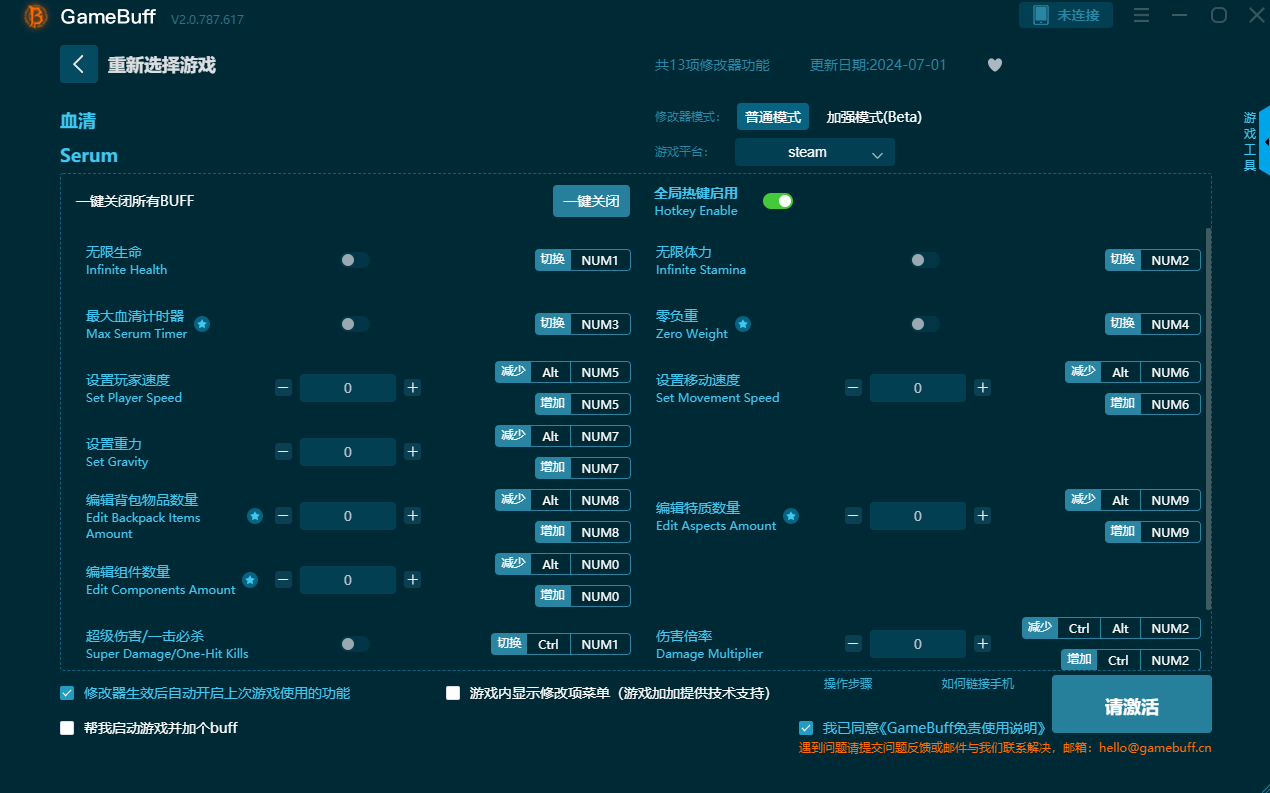Click Set Movement Speed value field

point(918,388)
